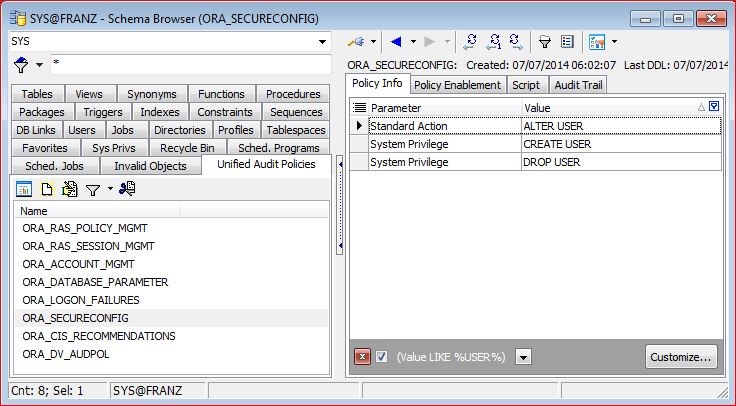Select the Packages tab

[x=42, y=112]
